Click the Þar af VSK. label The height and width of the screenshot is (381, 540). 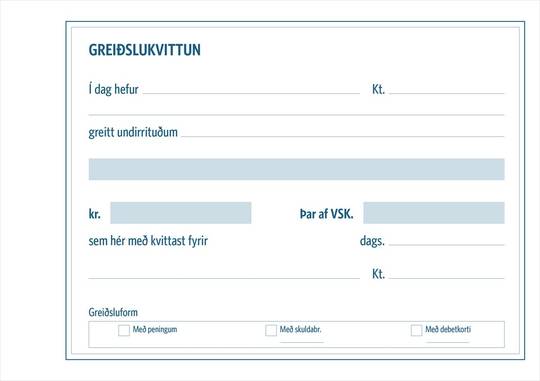(x=326, y=214)
